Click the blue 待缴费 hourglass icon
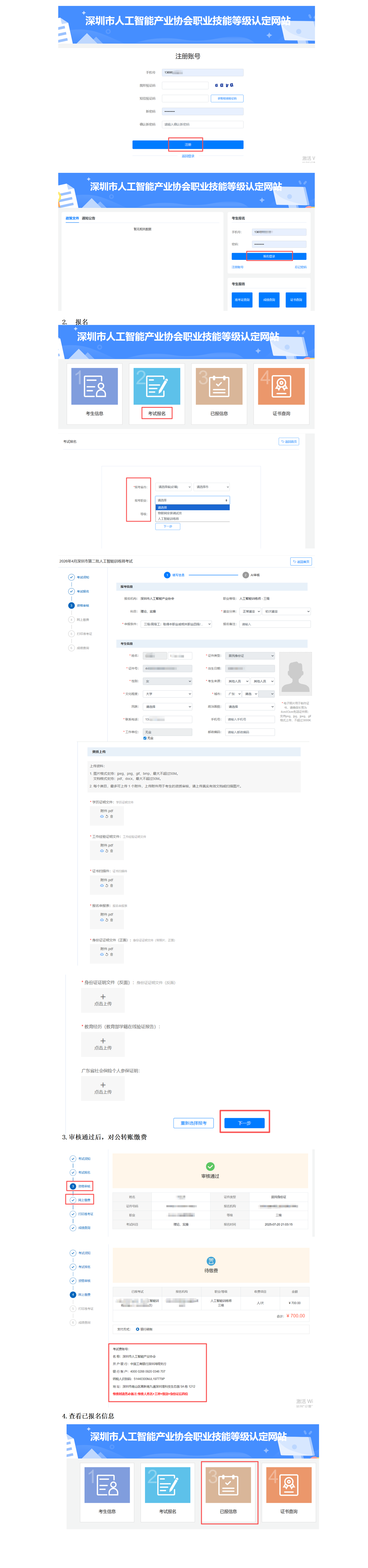This screenshot has height=1568, width=368. pyautogui.click(x=211, y=1261)
